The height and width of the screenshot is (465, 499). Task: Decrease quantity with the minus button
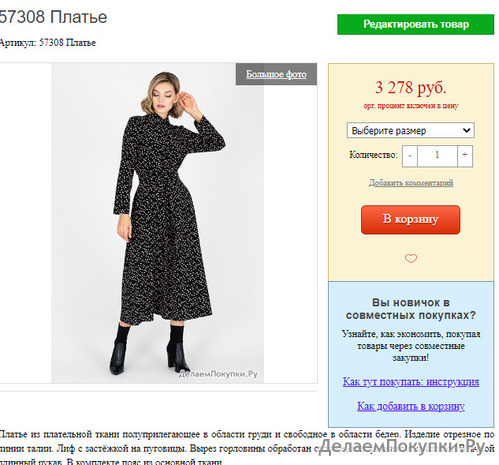[x=410, y=156]
